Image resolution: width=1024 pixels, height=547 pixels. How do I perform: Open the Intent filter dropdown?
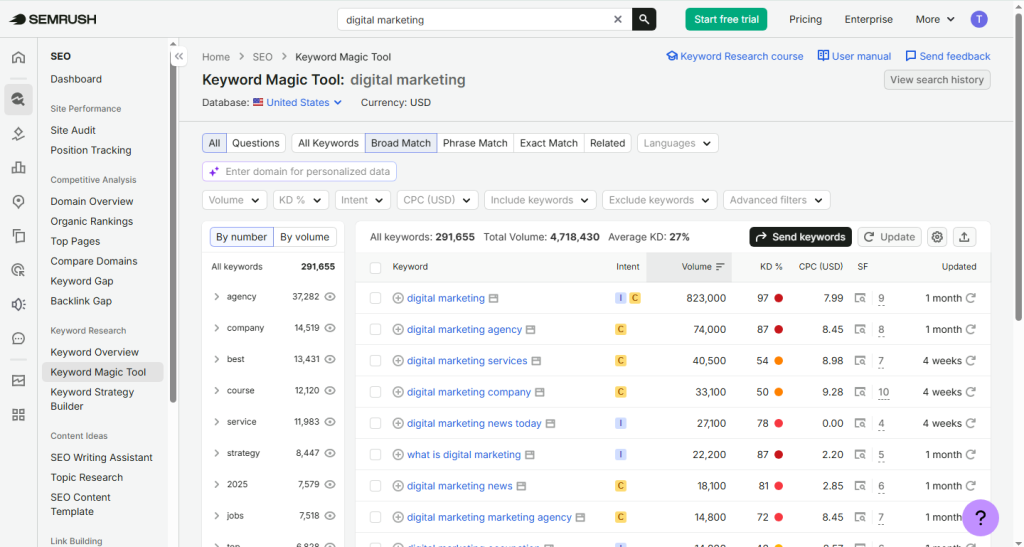362,200
